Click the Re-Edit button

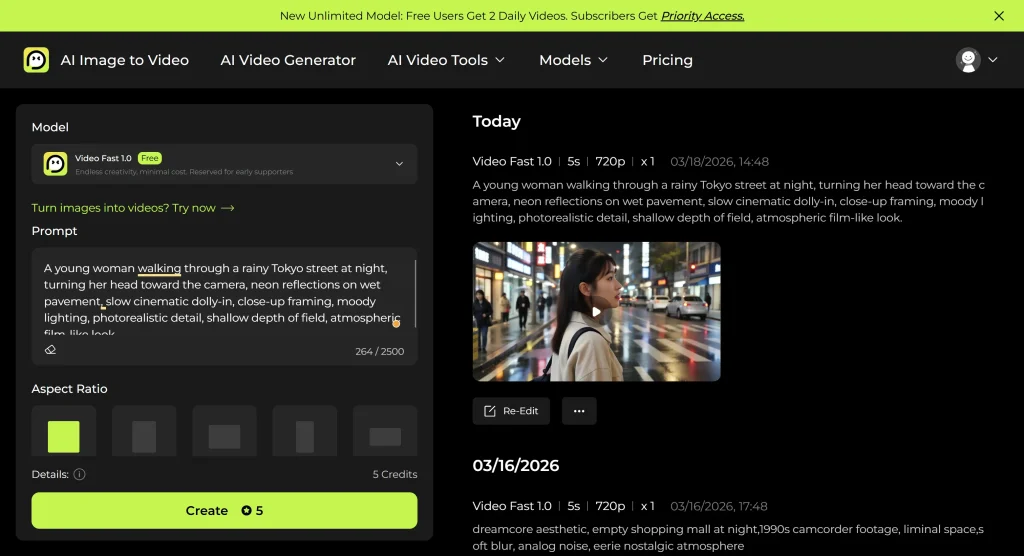511,411
